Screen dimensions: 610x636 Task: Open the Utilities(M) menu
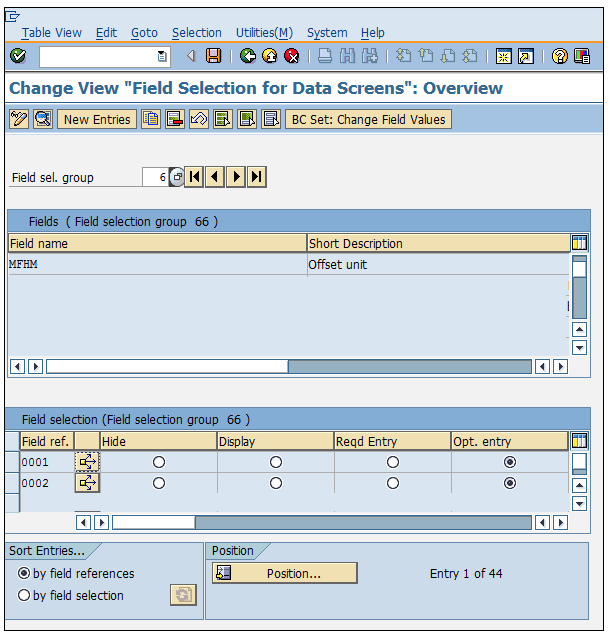[x=264, y=33]
